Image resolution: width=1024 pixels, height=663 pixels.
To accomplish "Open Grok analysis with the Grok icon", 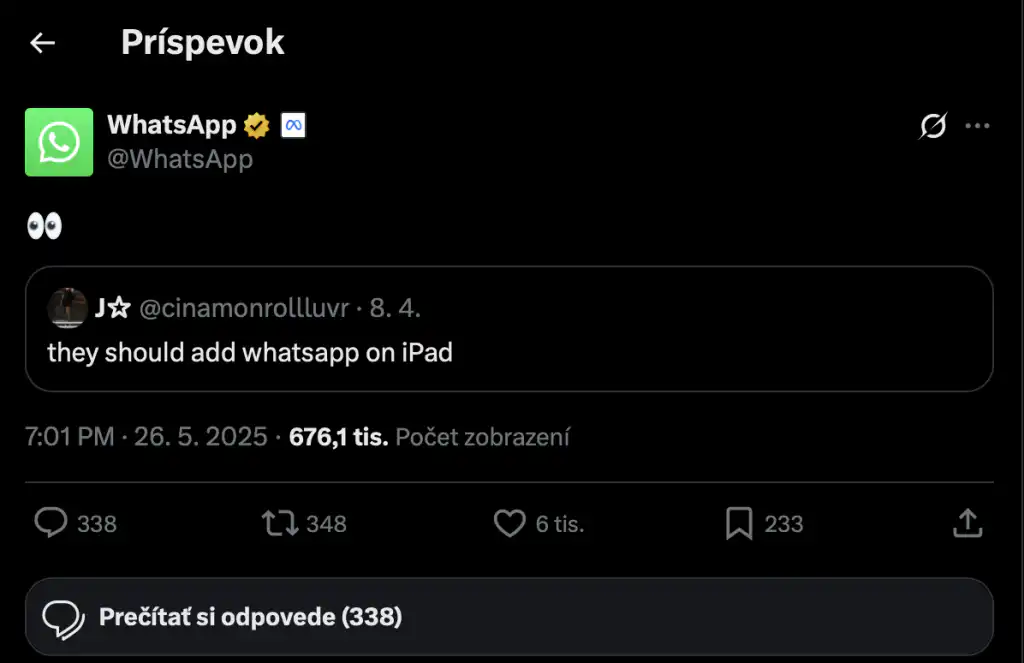I will 931,127.
